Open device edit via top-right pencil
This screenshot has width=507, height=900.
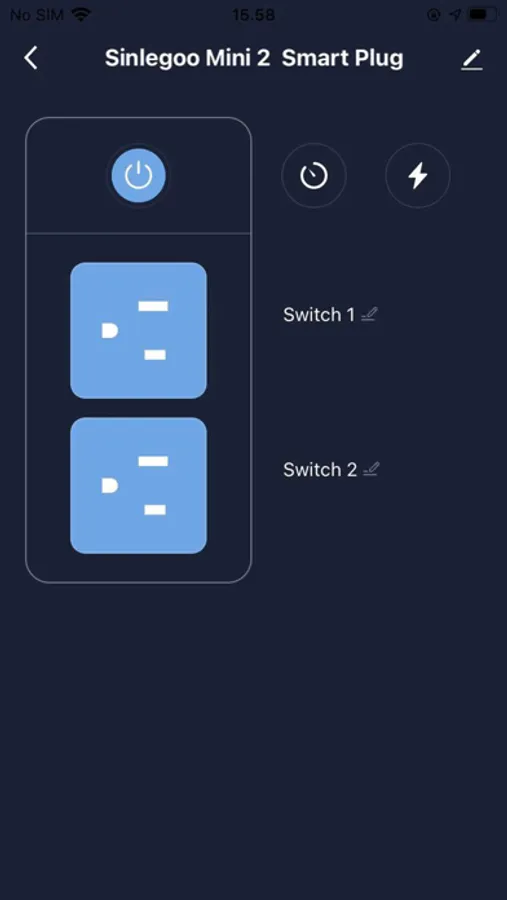pyautogui.click(x=471, y=59)
